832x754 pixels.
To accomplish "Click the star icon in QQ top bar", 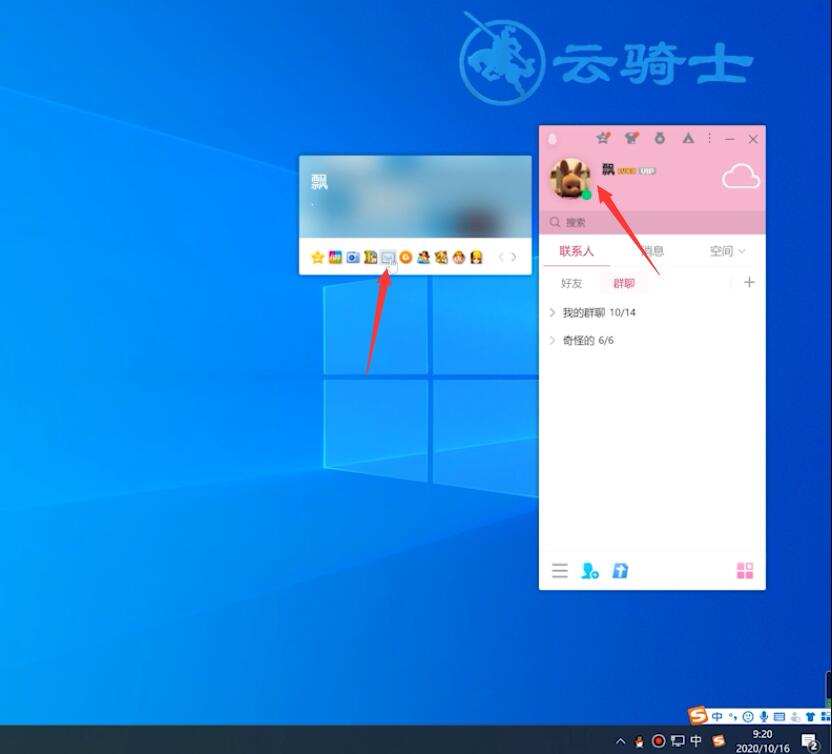I will point(603,138).
